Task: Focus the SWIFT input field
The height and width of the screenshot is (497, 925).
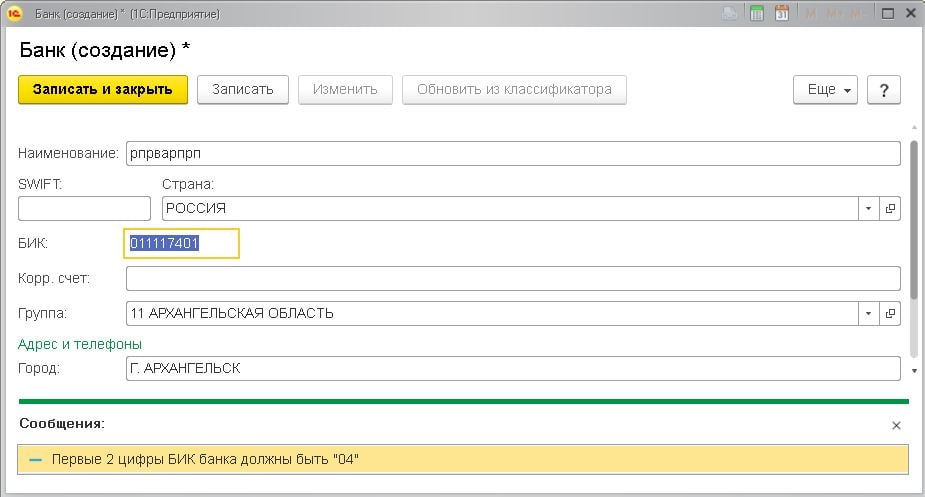Action: pos(84,208)
